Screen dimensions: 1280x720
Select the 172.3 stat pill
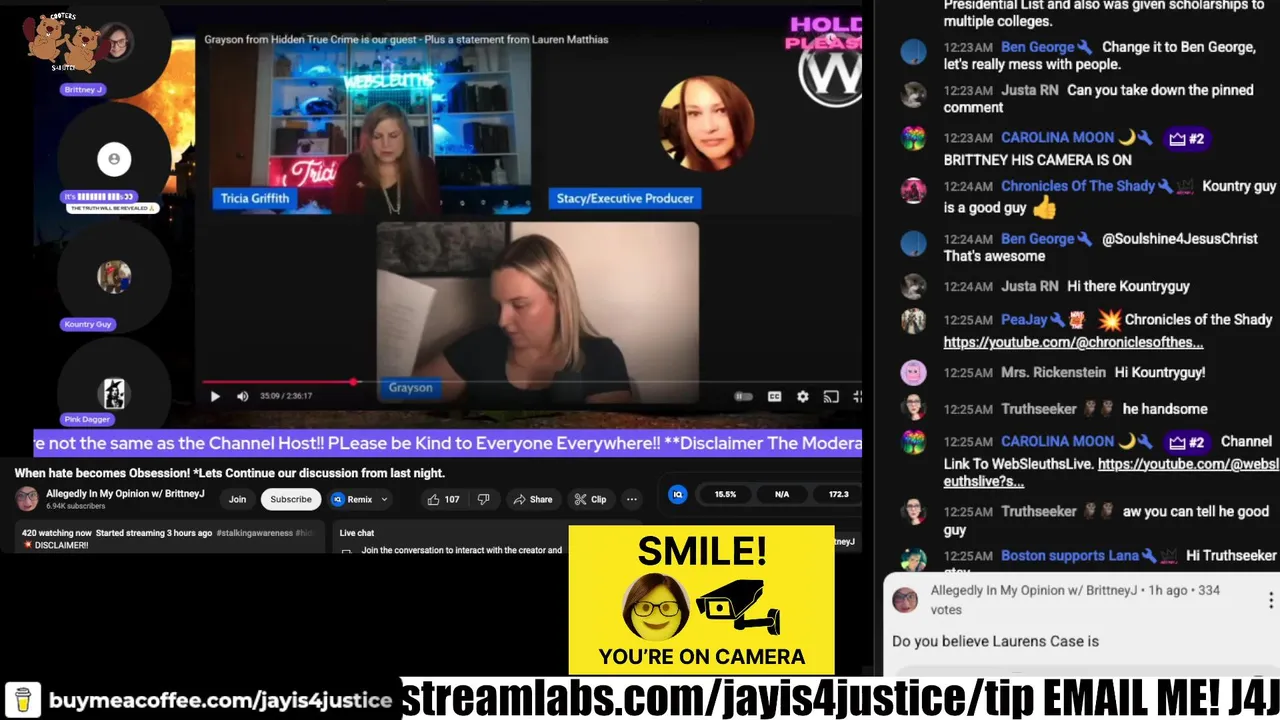838,494
